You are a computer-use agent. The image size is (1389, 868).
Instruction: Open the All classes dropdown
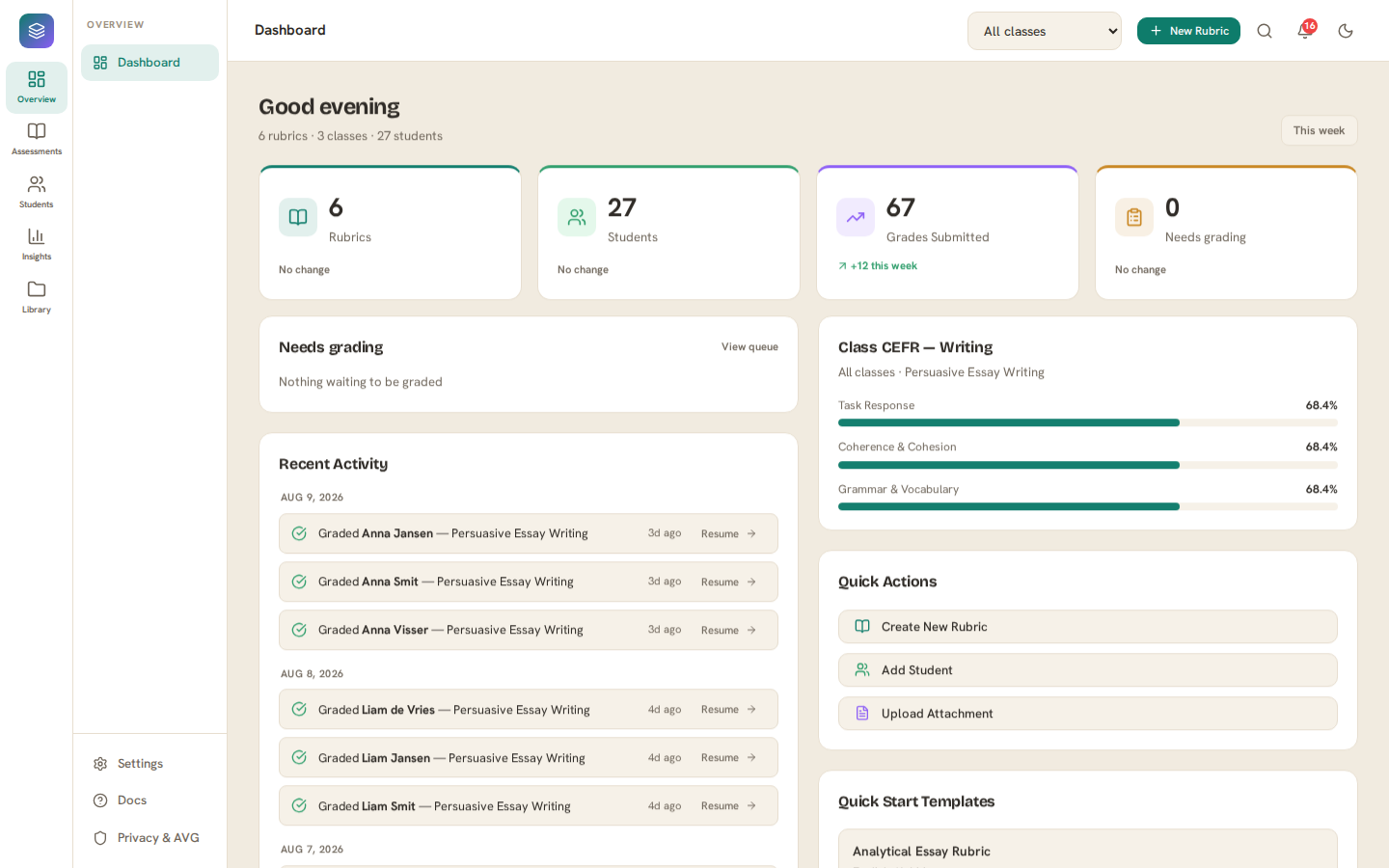[1045, 31]
